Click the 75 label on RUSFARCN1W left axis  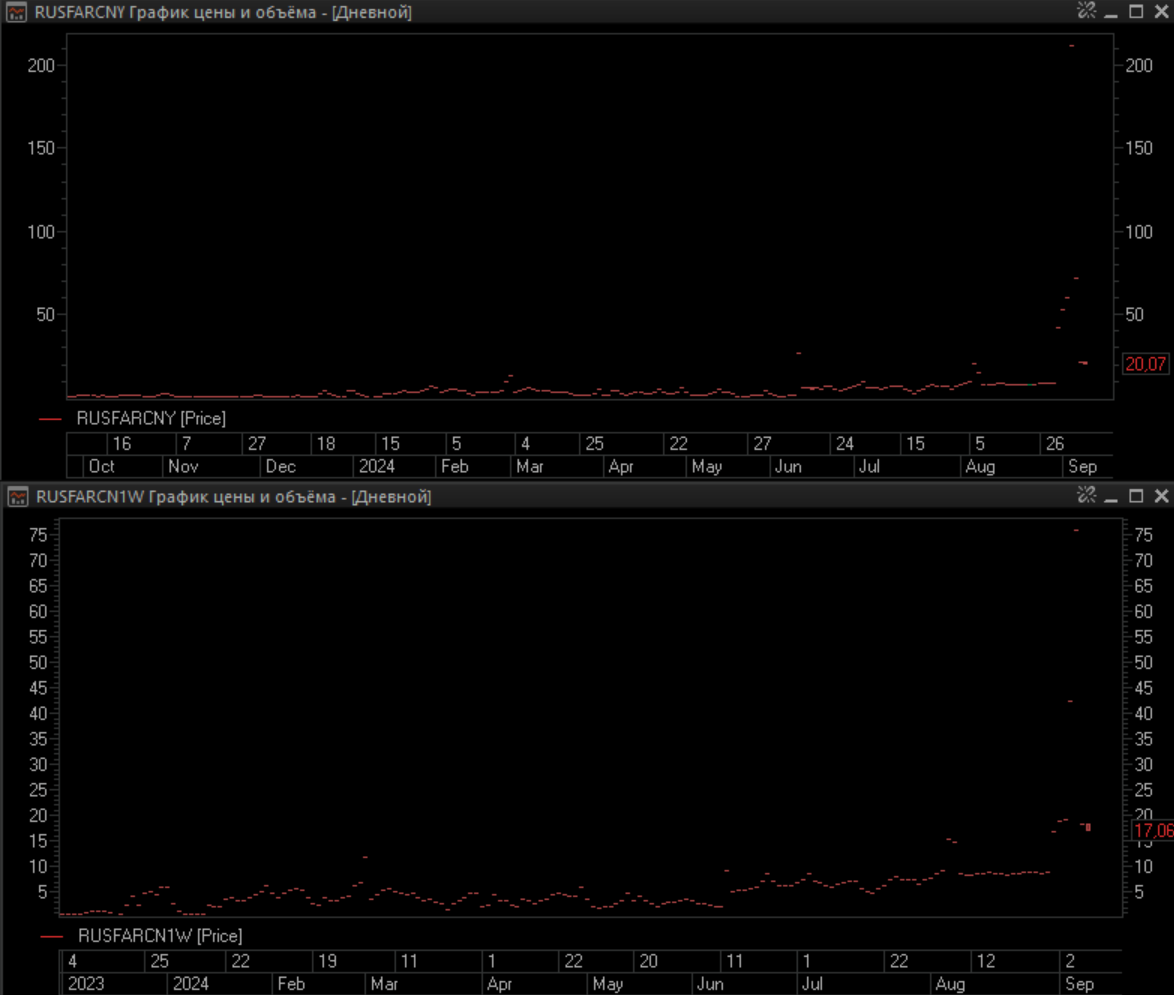(x=37, y=535)
